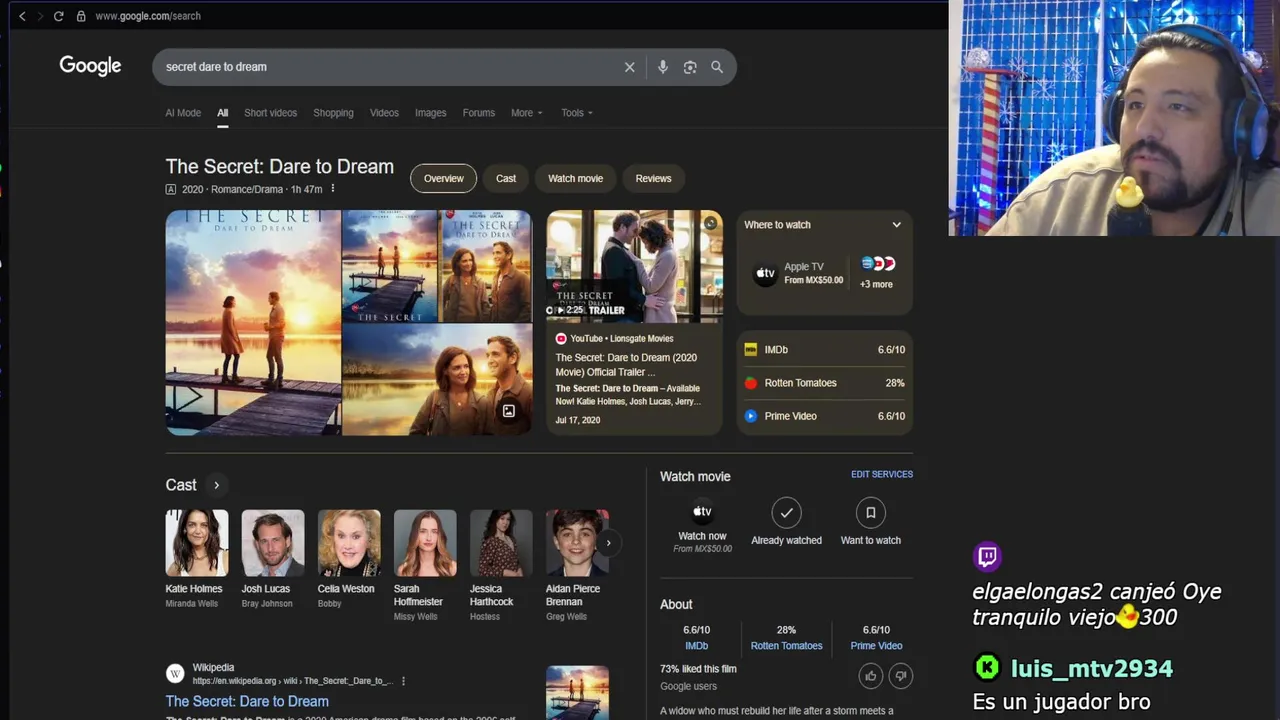This screenshot has height=720, width=1280.
Task: Click the Wikipedia result favicon
Action: [x=175, y=673]
